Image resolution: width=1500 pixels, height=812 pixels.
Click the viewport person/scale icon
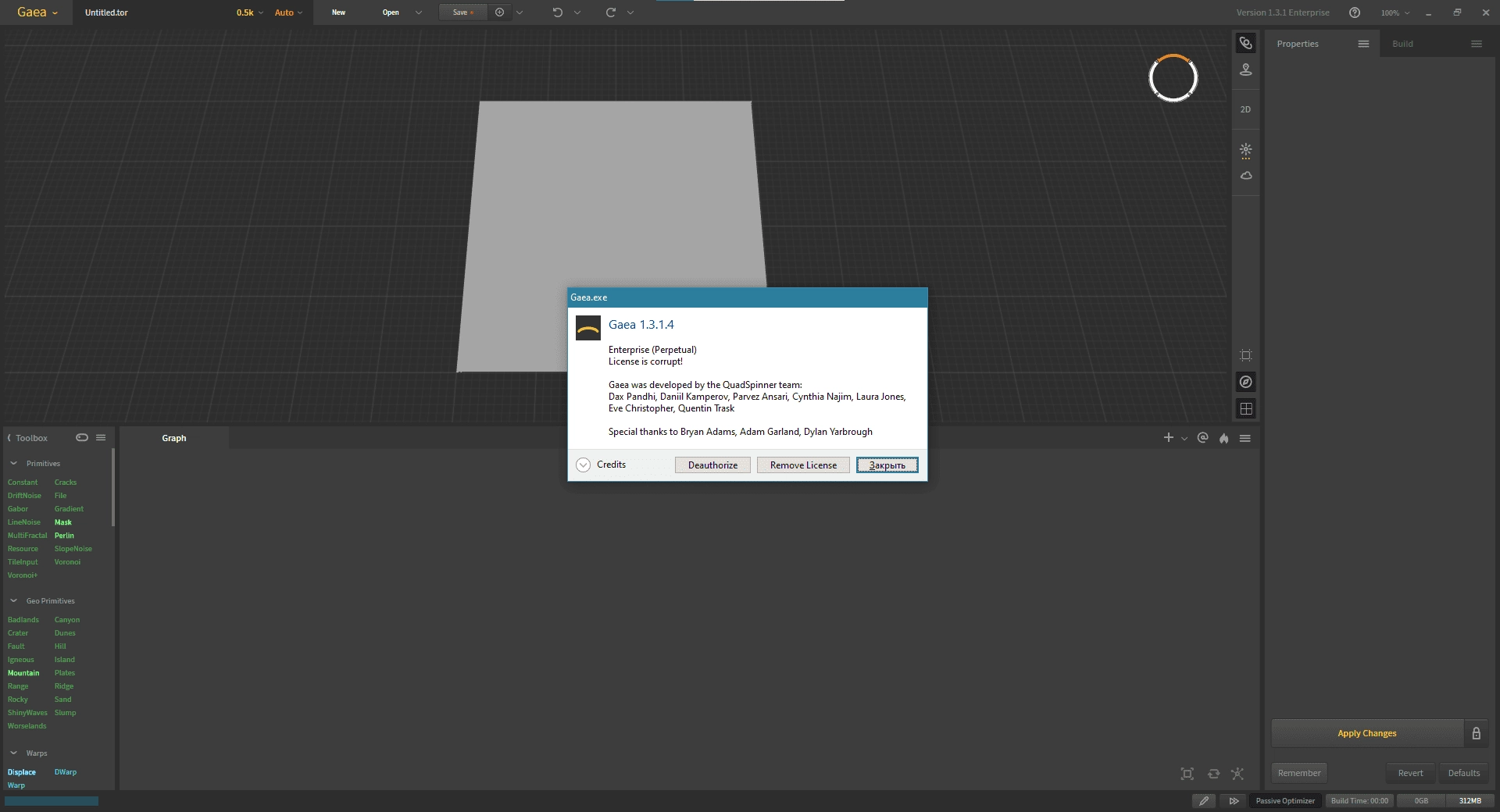coord(1246,70)
